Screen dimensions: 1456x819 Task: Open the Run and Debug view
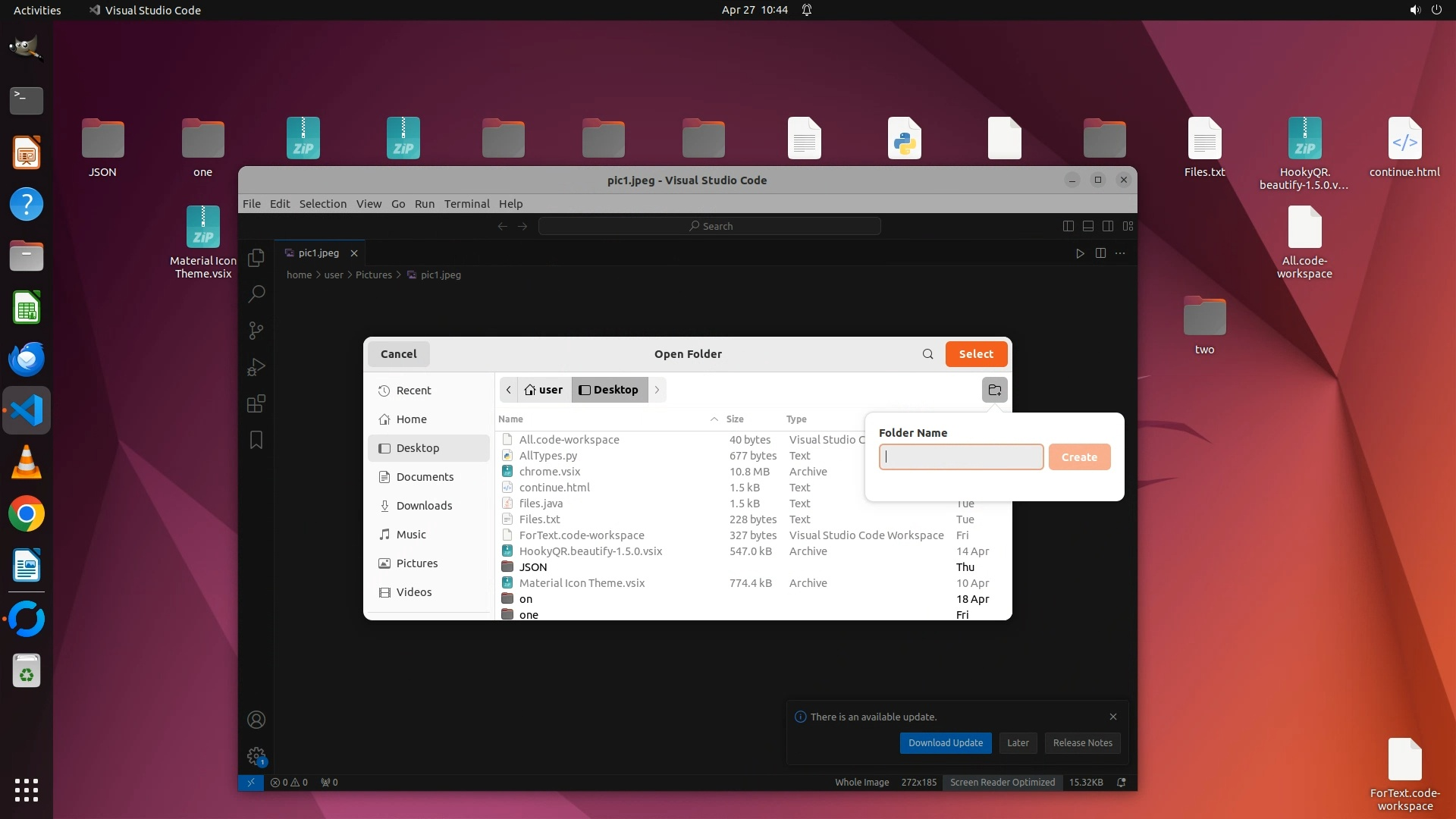click(x=256, y=367)
